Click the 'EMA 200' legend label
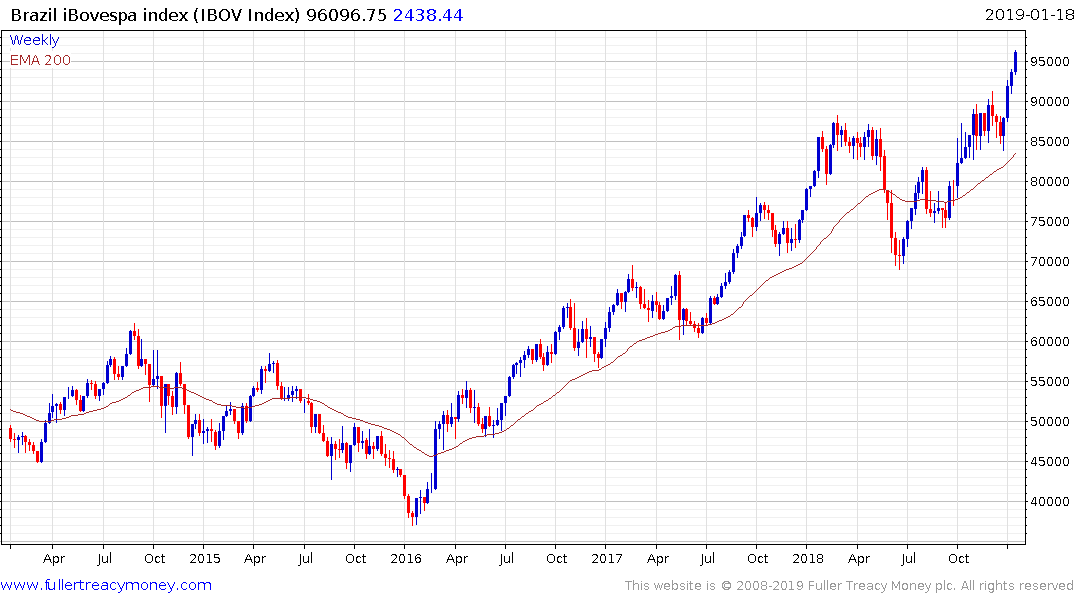The height and width of the screenshot is (600, 1075). (x=40, y=60)
